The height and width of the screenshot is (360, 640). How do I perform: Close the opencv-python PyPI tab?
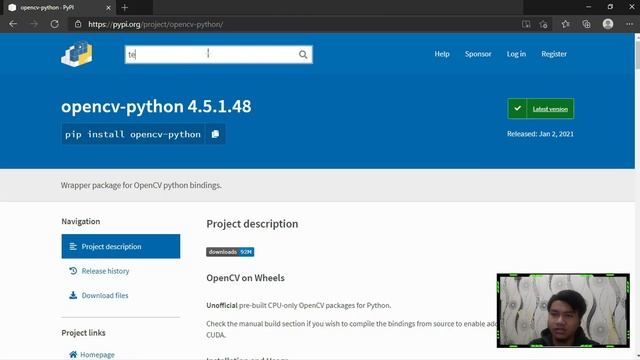108,7
